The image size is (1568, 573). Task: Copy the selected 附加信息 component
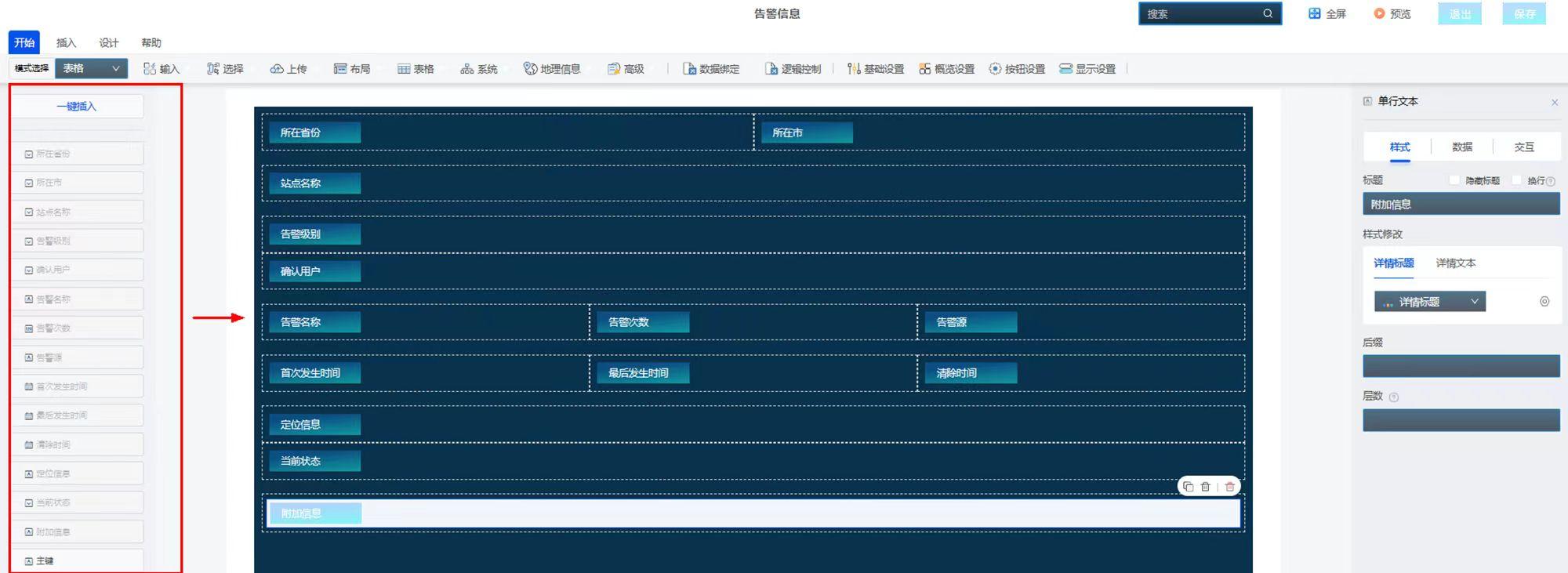(1188, 487)
